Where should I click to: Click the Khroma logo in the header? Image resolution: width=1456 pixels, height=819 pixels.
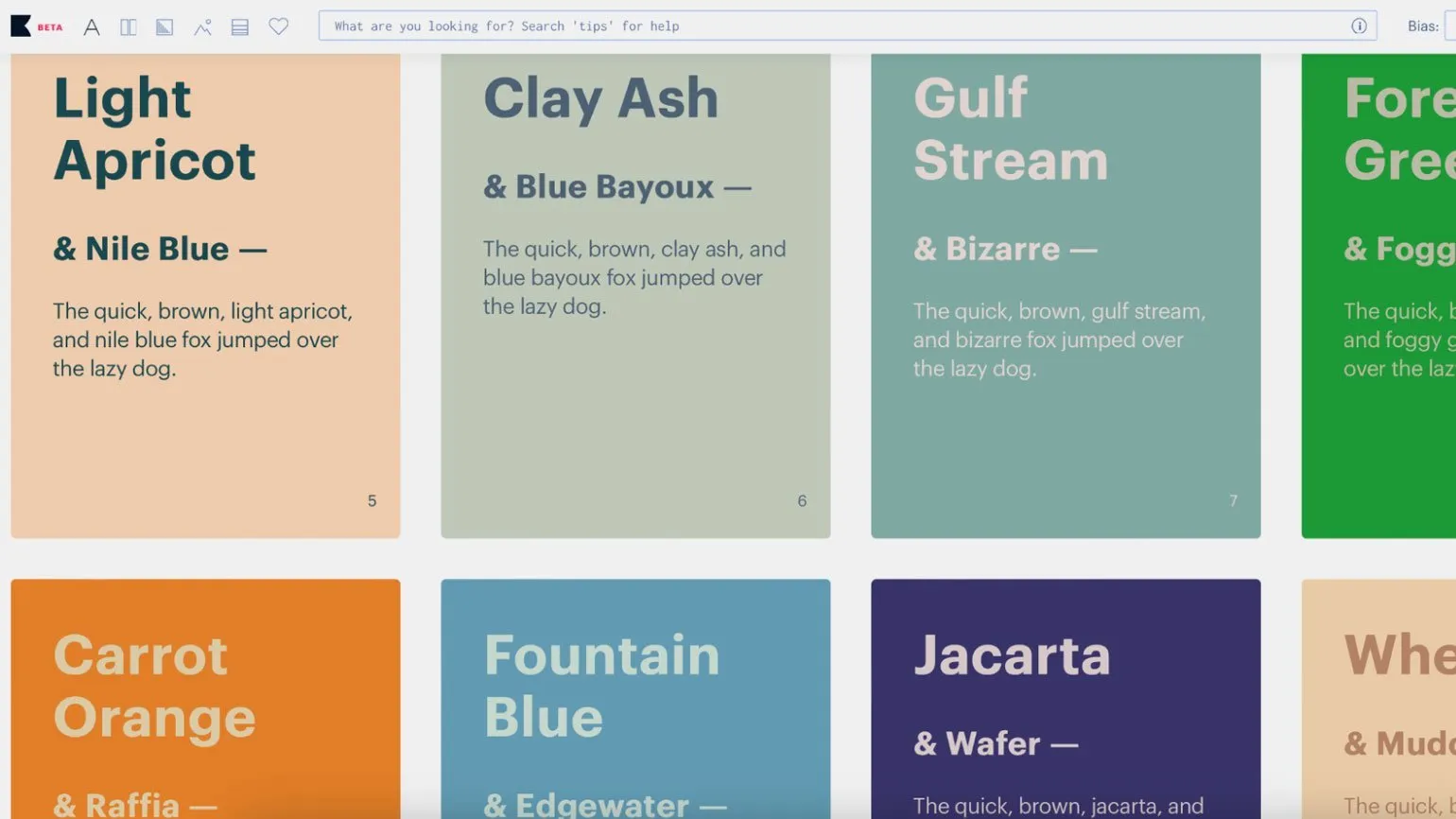pos(21,26)
